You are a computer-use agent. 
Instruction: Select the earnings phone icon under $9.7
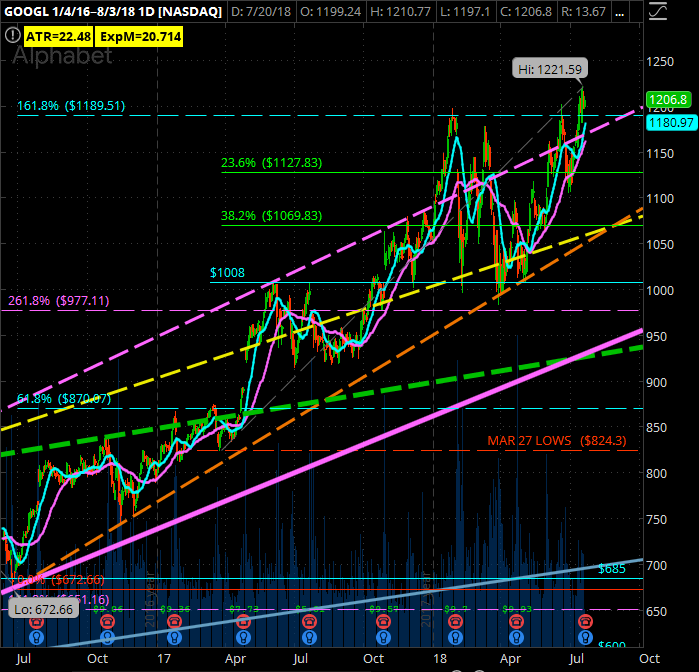point(455,621)
